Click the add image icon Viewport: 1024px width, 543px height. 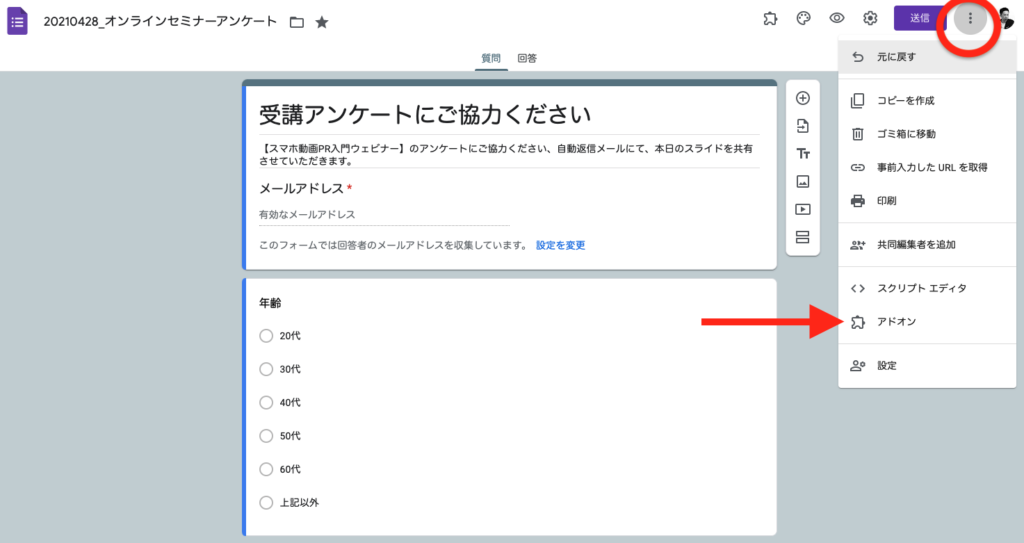click(803, 182)
